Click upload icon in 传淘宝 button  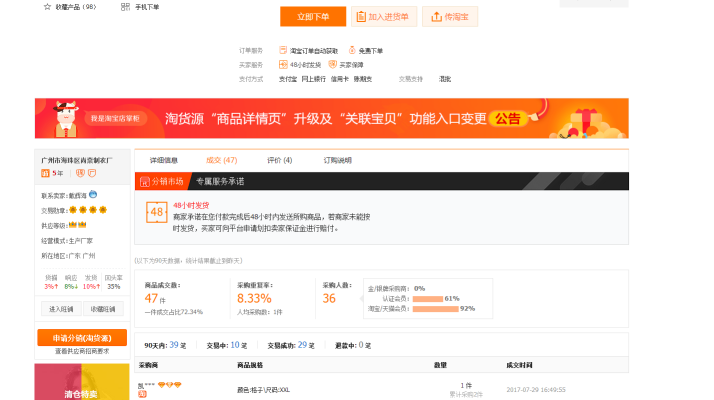coord(436,17)
